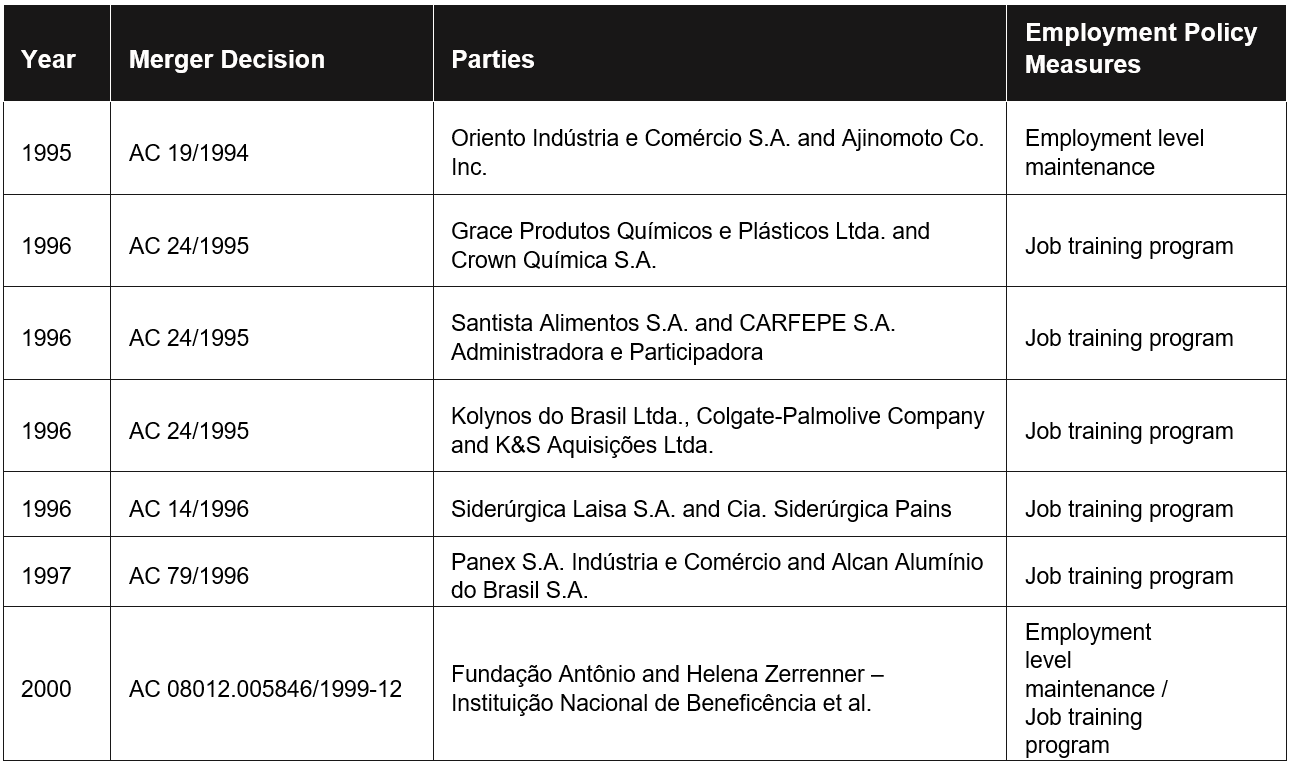1291x765 pixels.
Task: Click the Year column header
Action: pos(57,54)
